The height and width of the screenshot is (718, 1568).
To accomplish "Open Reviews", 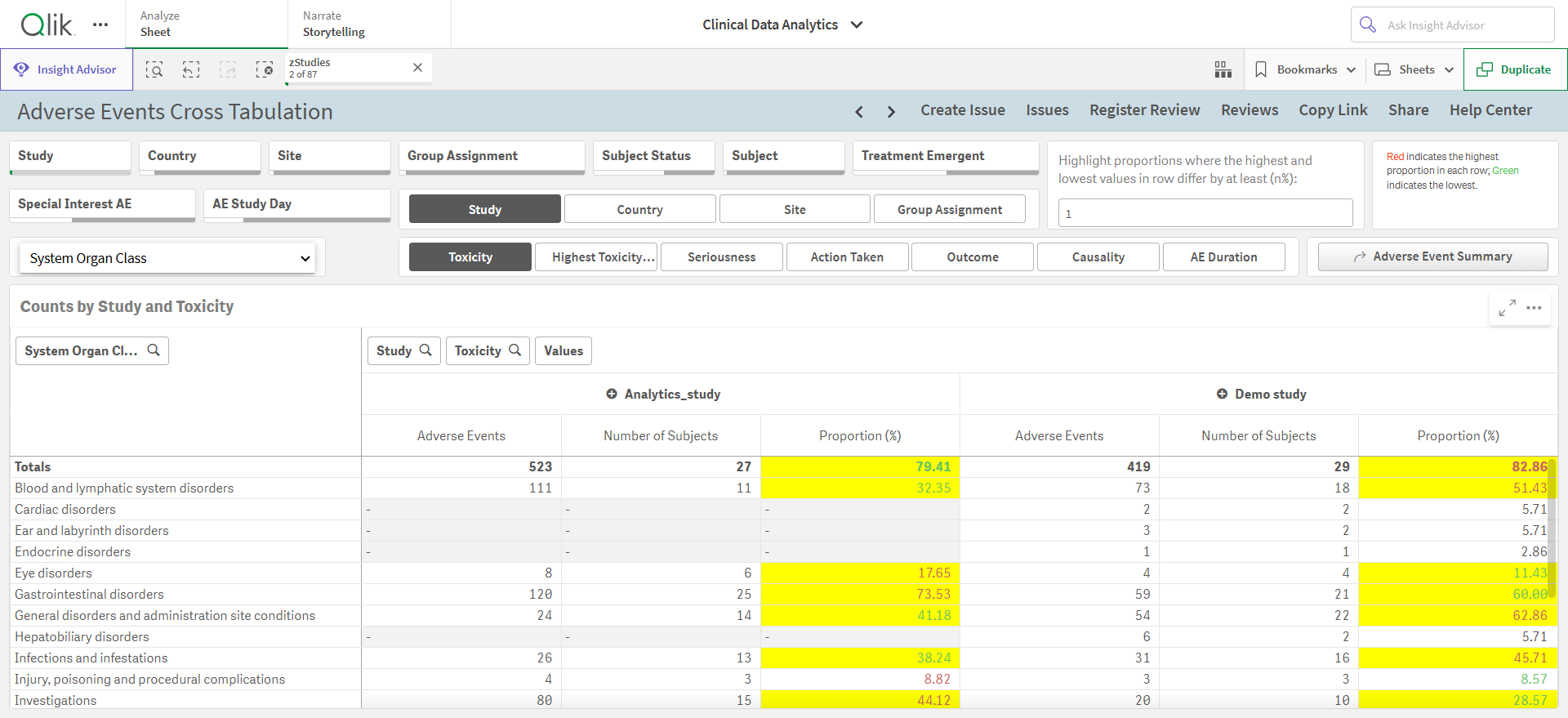I will (x=1249, y=110).
